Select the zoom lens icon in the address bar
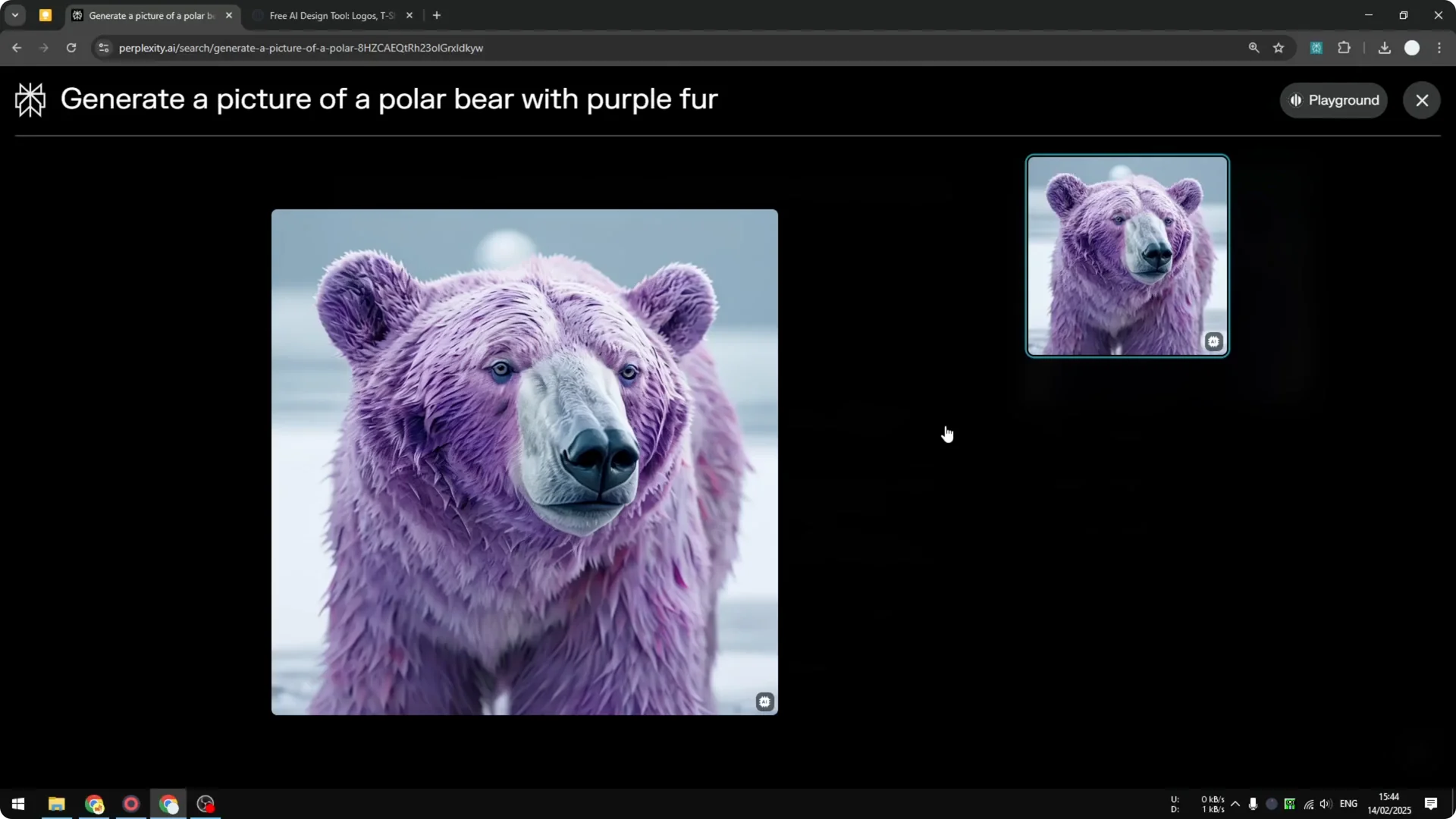The height and width of the screenshot is (819, 1456). tap(1254, 47)
